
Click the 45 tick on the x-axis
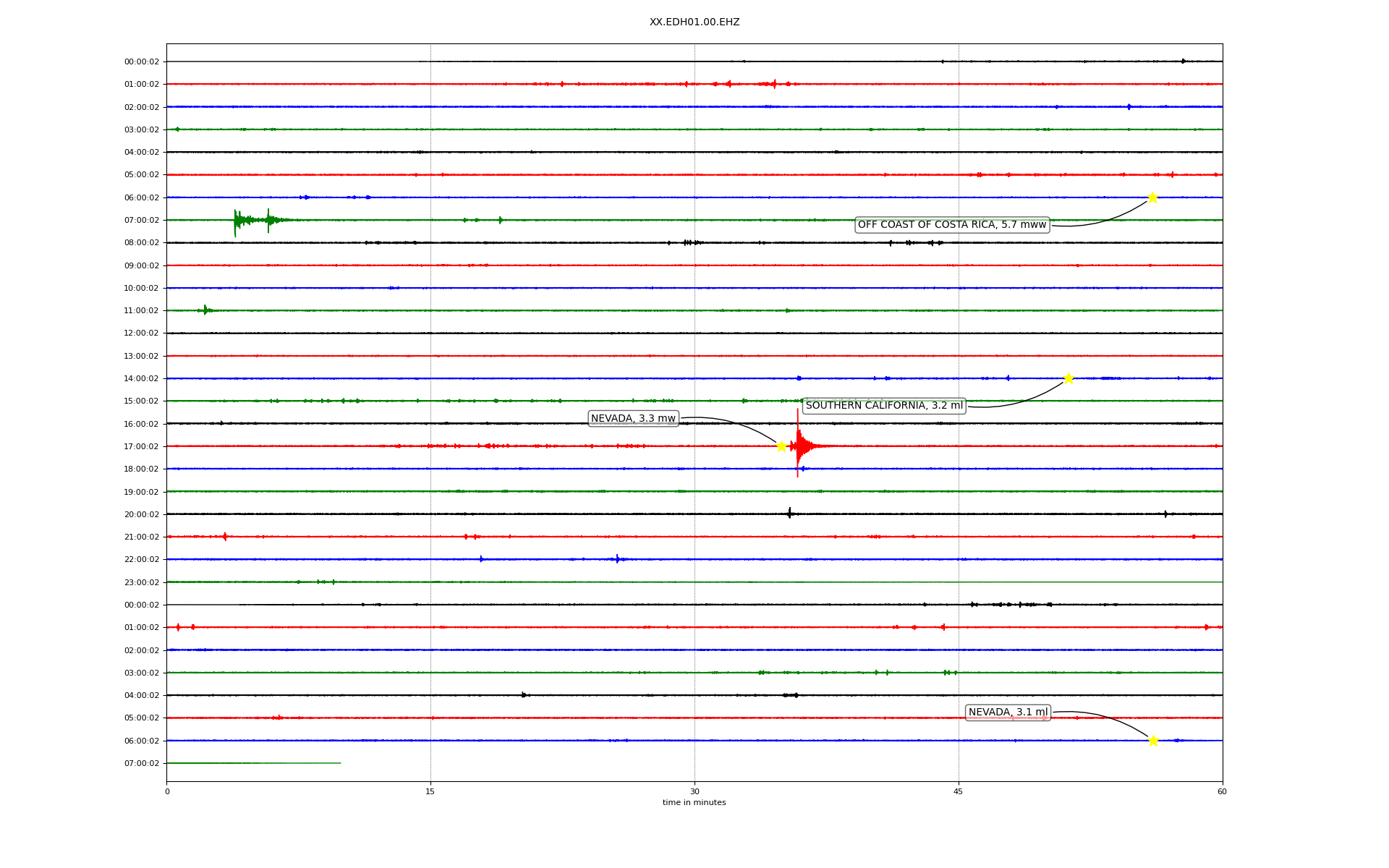click(959, 791)
